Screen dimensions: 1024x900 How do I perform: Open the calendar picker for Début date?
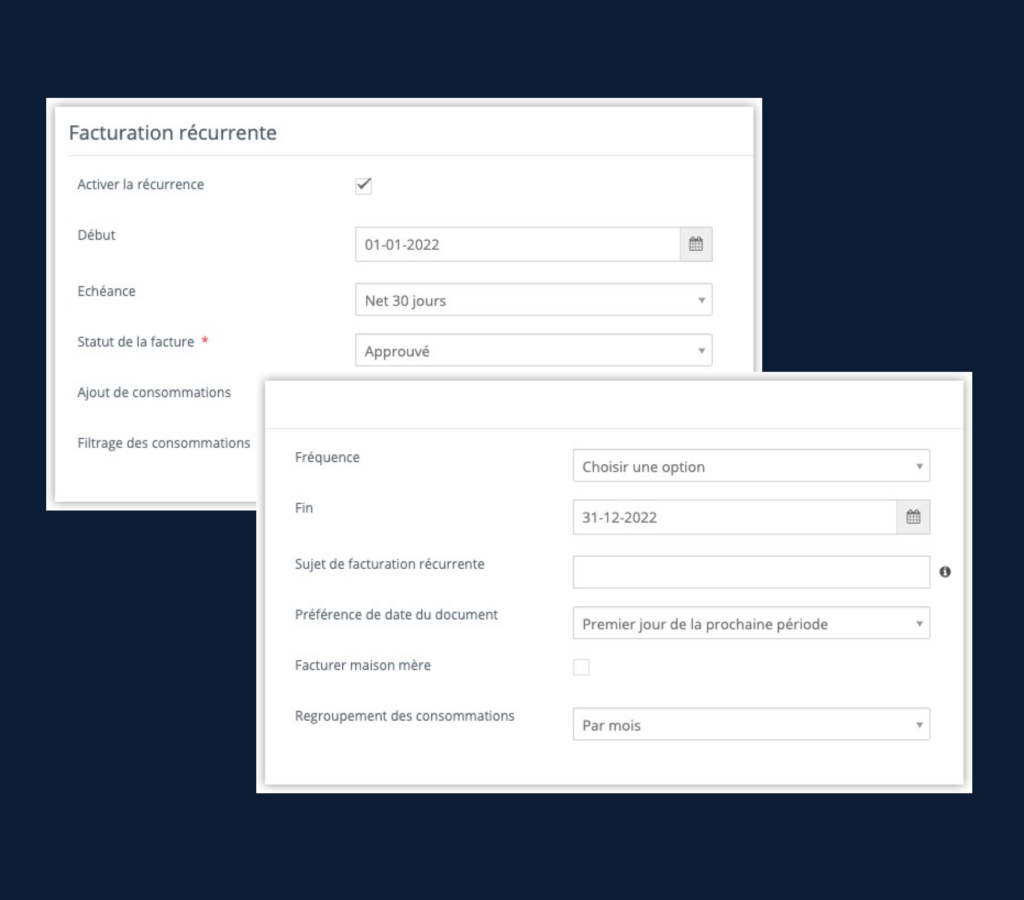(696, 244)
